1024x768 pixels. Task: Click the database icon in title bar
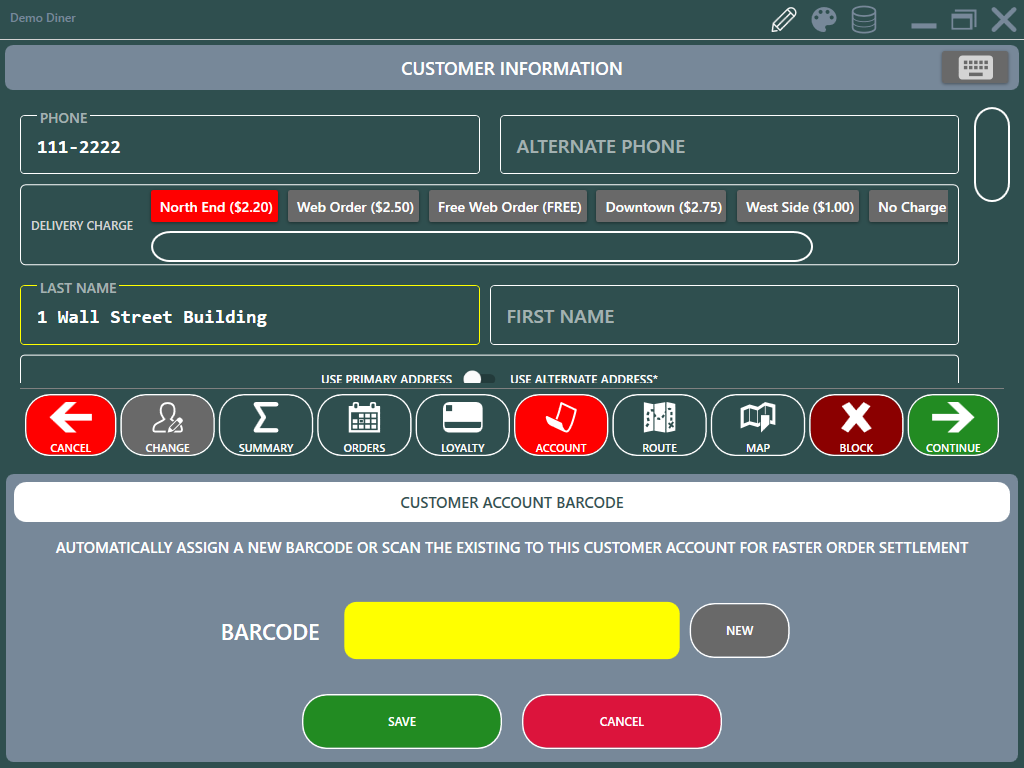point(863,20)
